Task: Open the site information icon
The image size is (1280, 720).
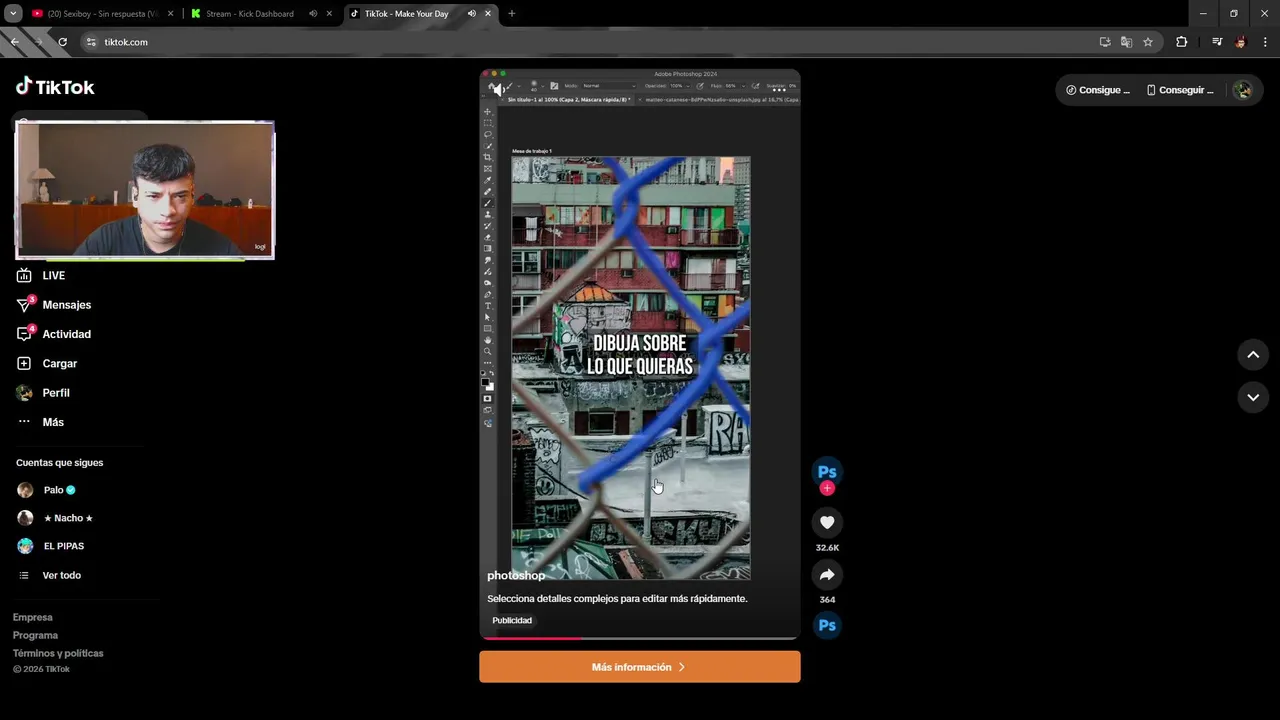Action: pos(91,42)
